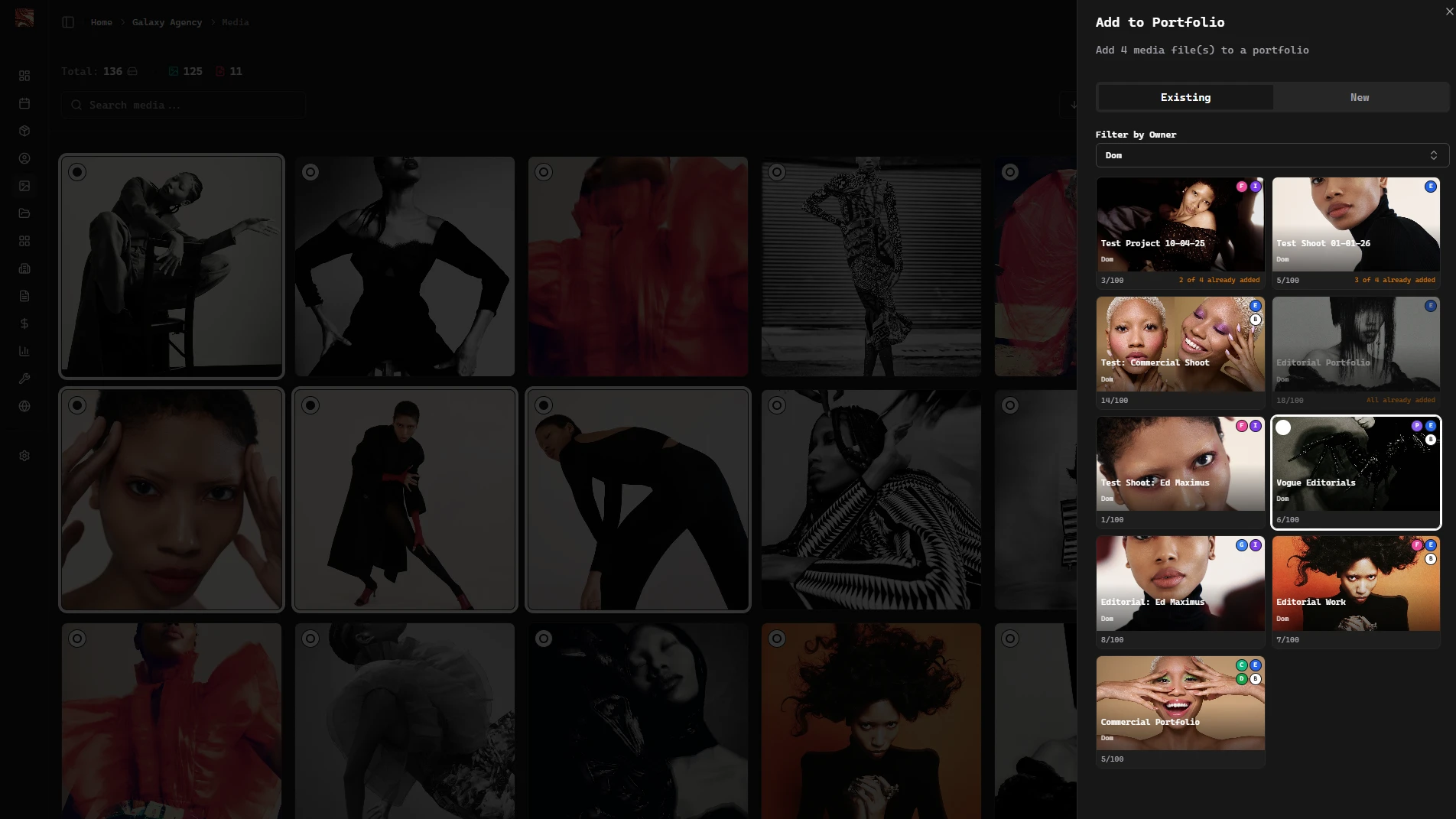Toggle the Vogue Editorials card radio circle
This screenshot has height=819, width=1456.
pos(1283,427)
